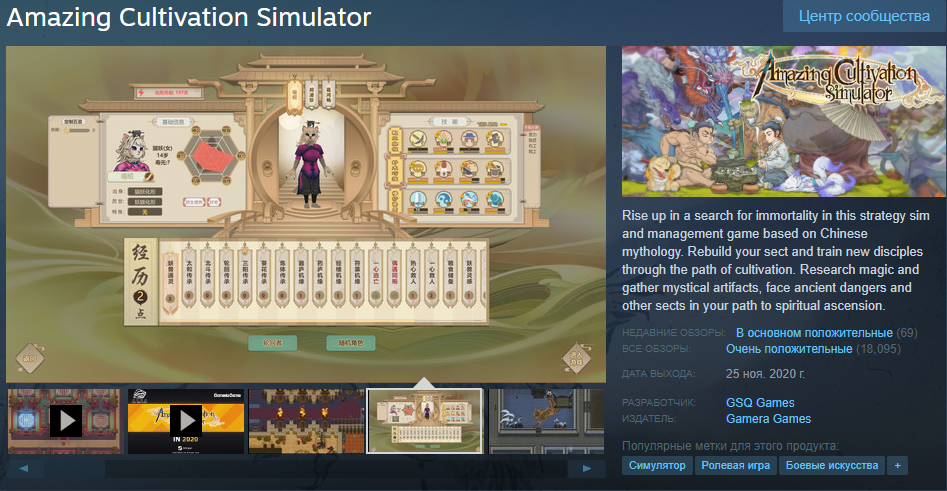Open the Gamera Games publisher link

(768, 419)
